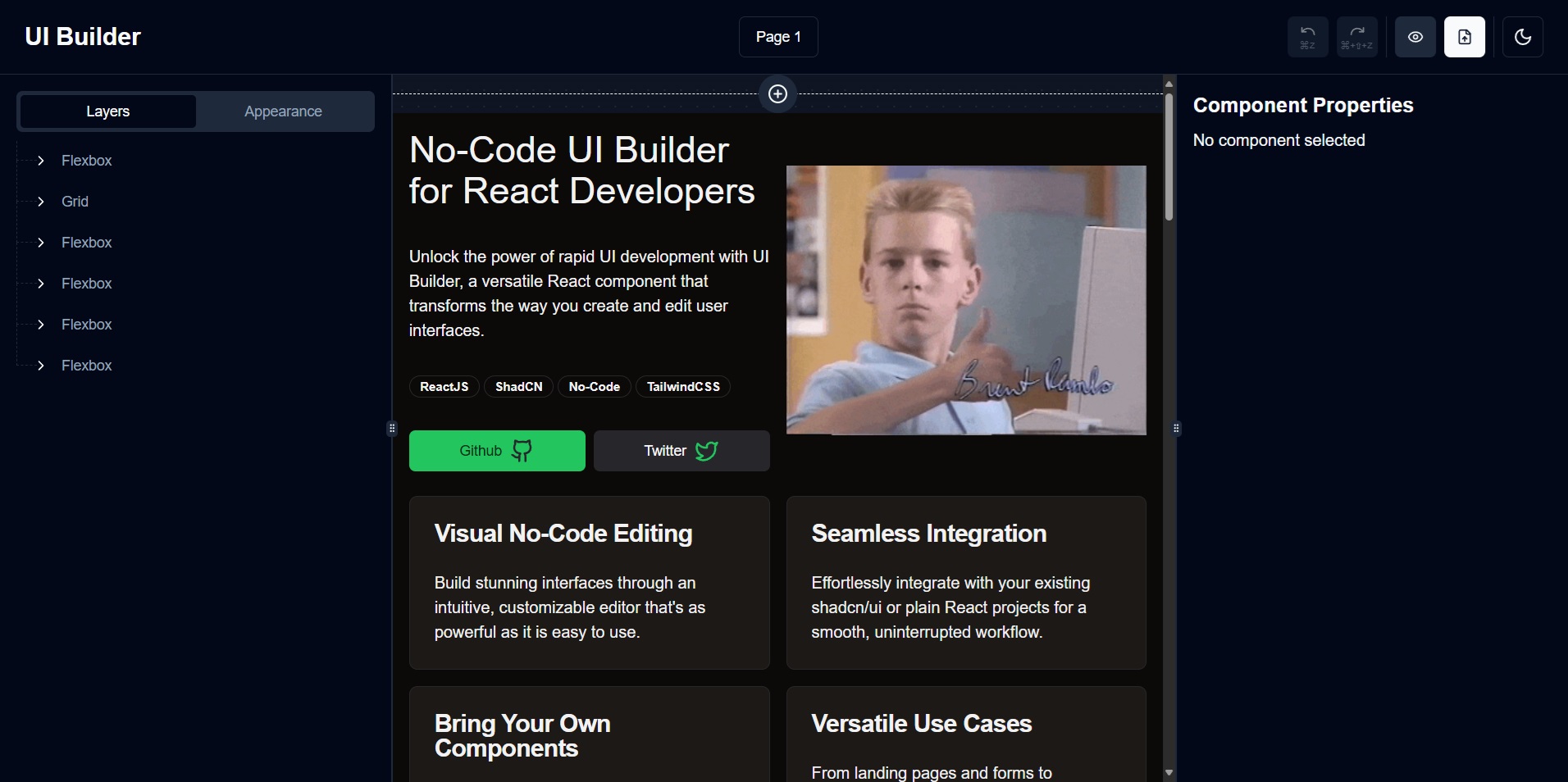Switch to the Layers tab
Viewport: 1568px width, 782px height.
pyautogui.click(x=107, y=111)
